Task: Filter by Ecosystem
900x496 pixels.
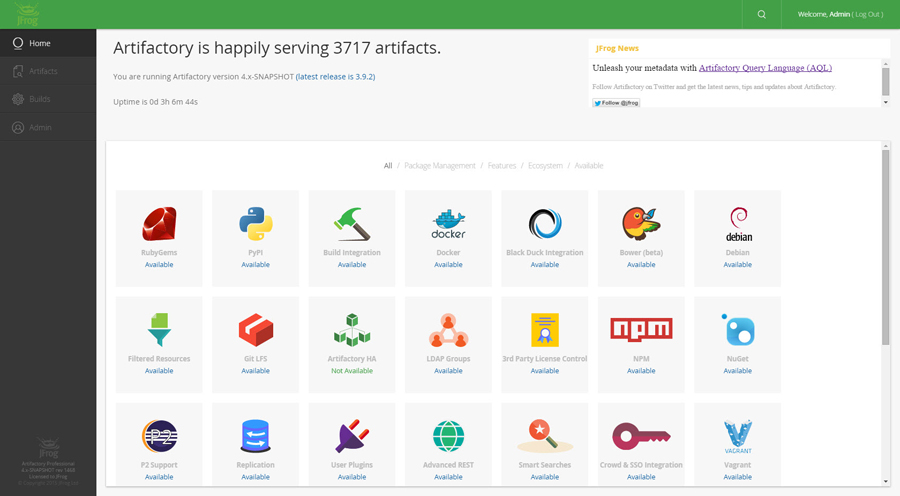Action: 545,166
